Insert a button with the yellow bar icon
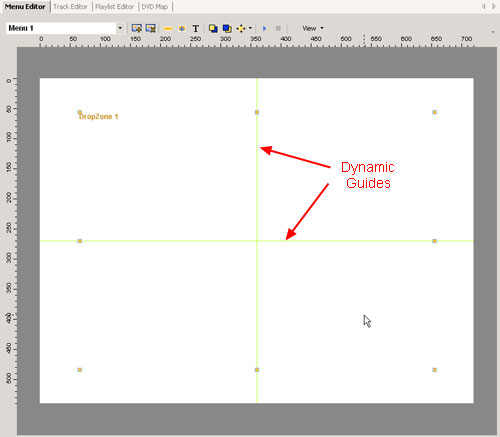Image resolution: width=500 pixels, height=437 pixels. tap(168, 29)
